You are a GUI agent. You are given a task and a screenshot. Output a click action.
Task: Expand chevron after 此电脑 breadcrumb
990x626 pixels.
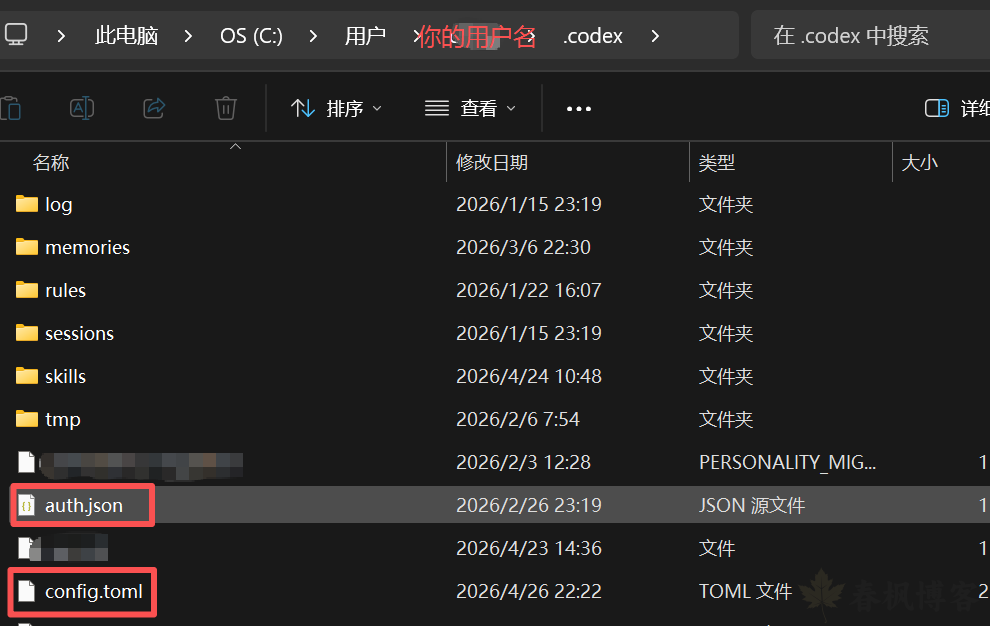(188, 36)
